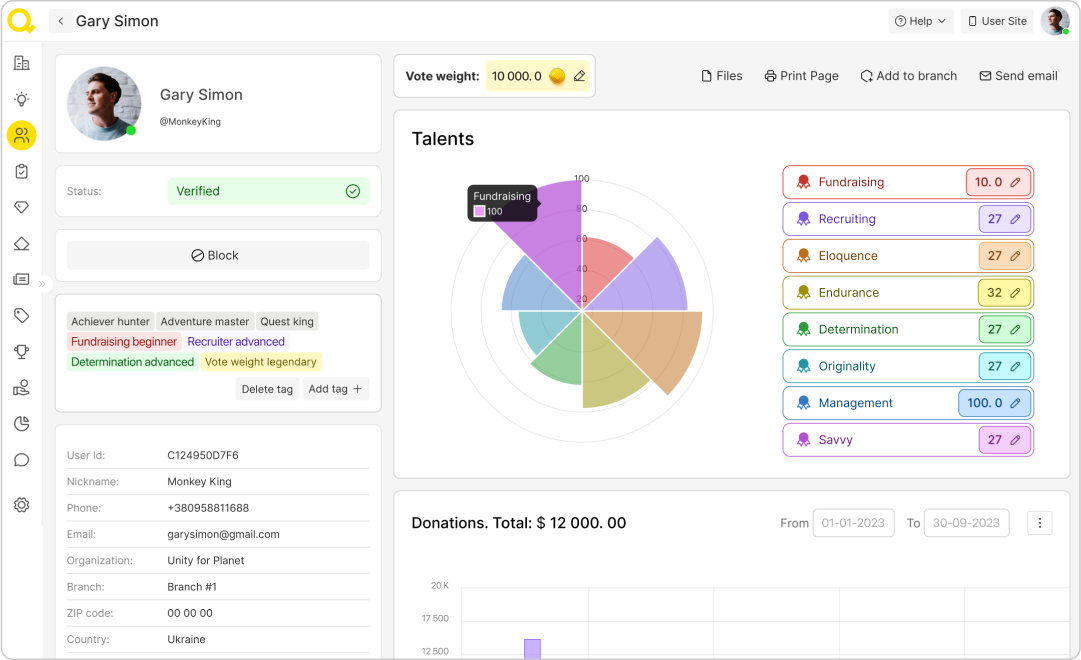
Task: Edit the Fundraising talent value
Action: pos(1015,182)
